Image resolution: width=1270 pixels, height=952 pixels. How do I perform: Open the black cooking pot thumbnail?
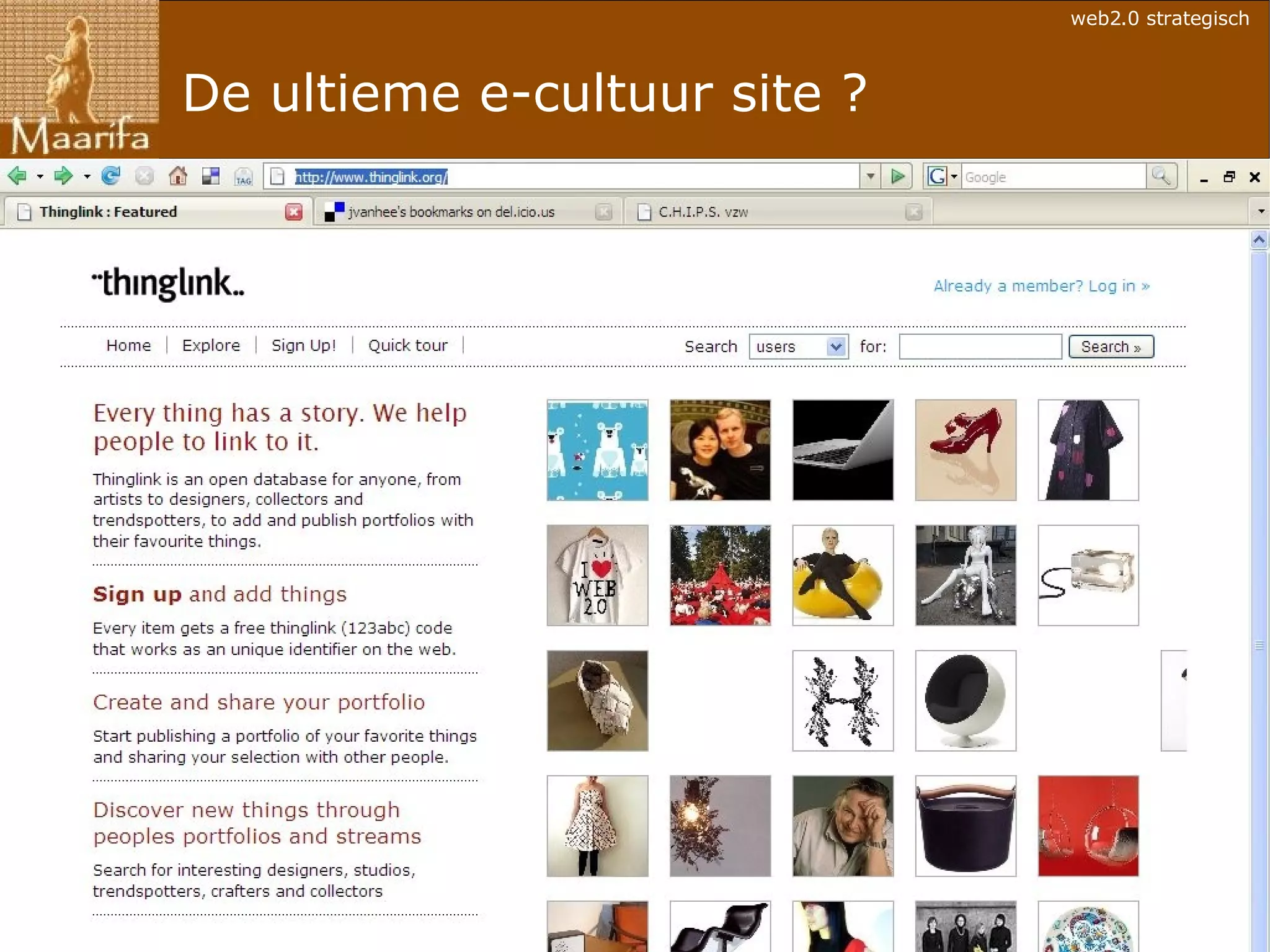(966, 826)
